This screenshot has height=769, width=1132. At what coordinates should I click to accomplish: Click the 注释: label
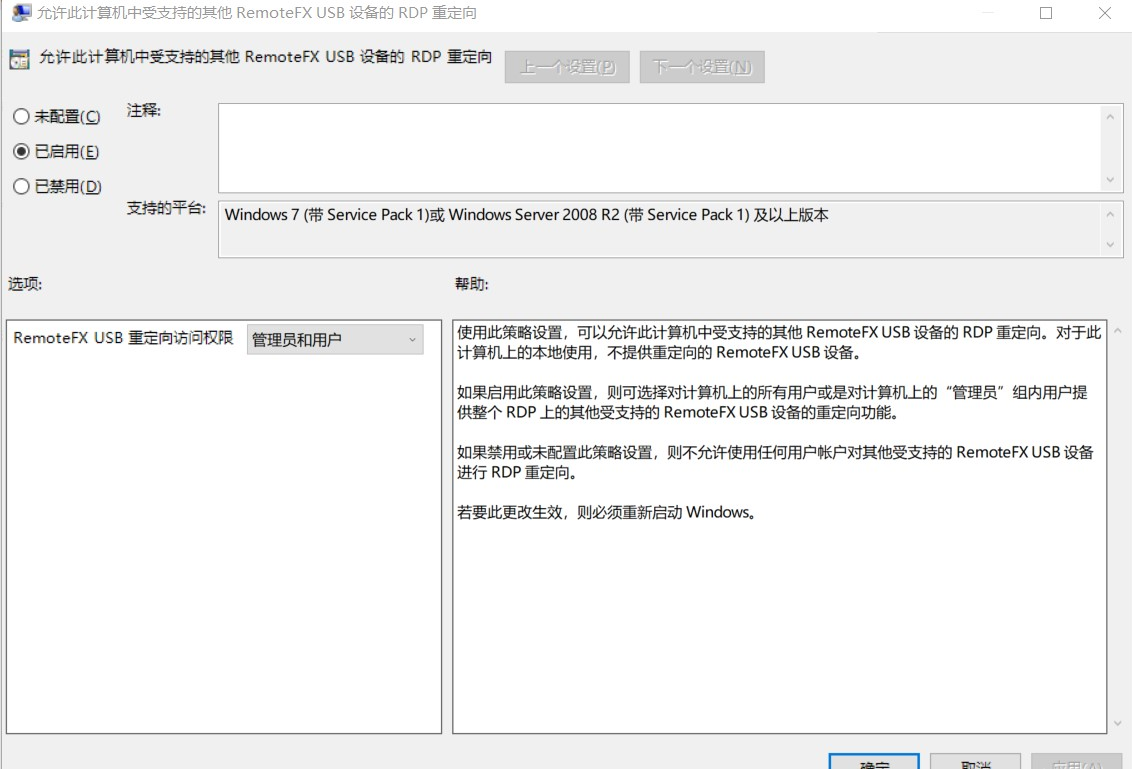pos(144,110)
